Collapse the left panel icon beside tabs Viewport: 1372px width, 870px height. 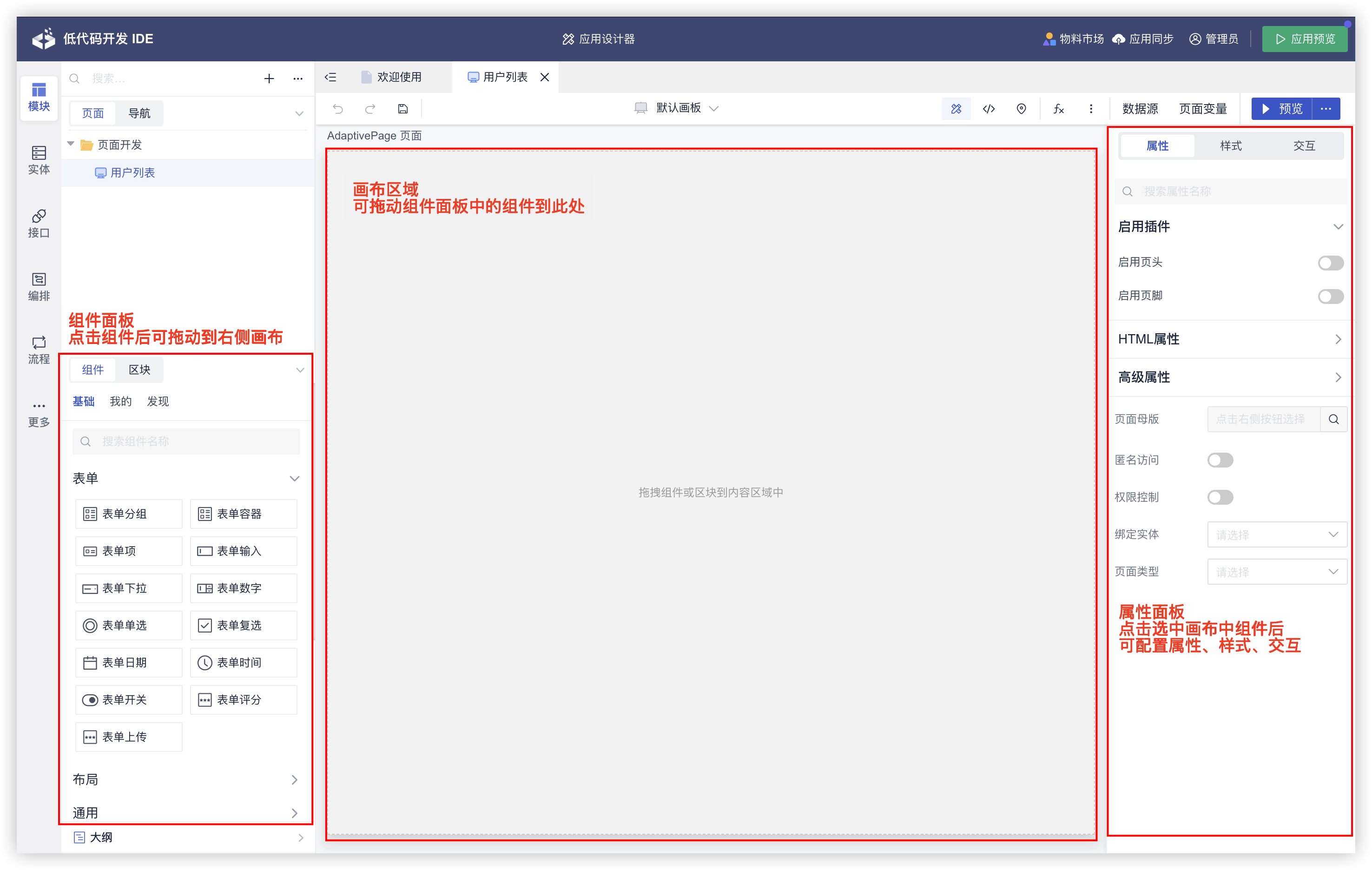click(330, 78)
